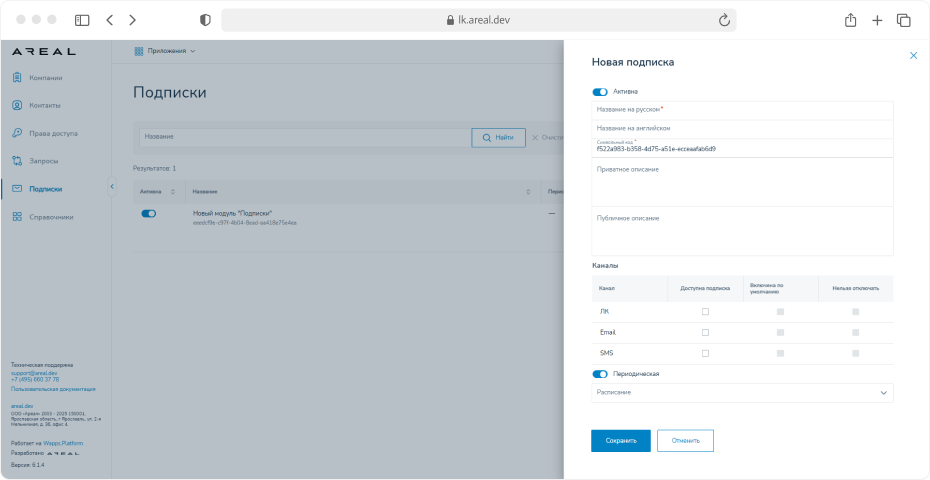The width and height of the screenshot is (930, 480).
Task: Open a new tab with plus icon
Action: (877, 20)
